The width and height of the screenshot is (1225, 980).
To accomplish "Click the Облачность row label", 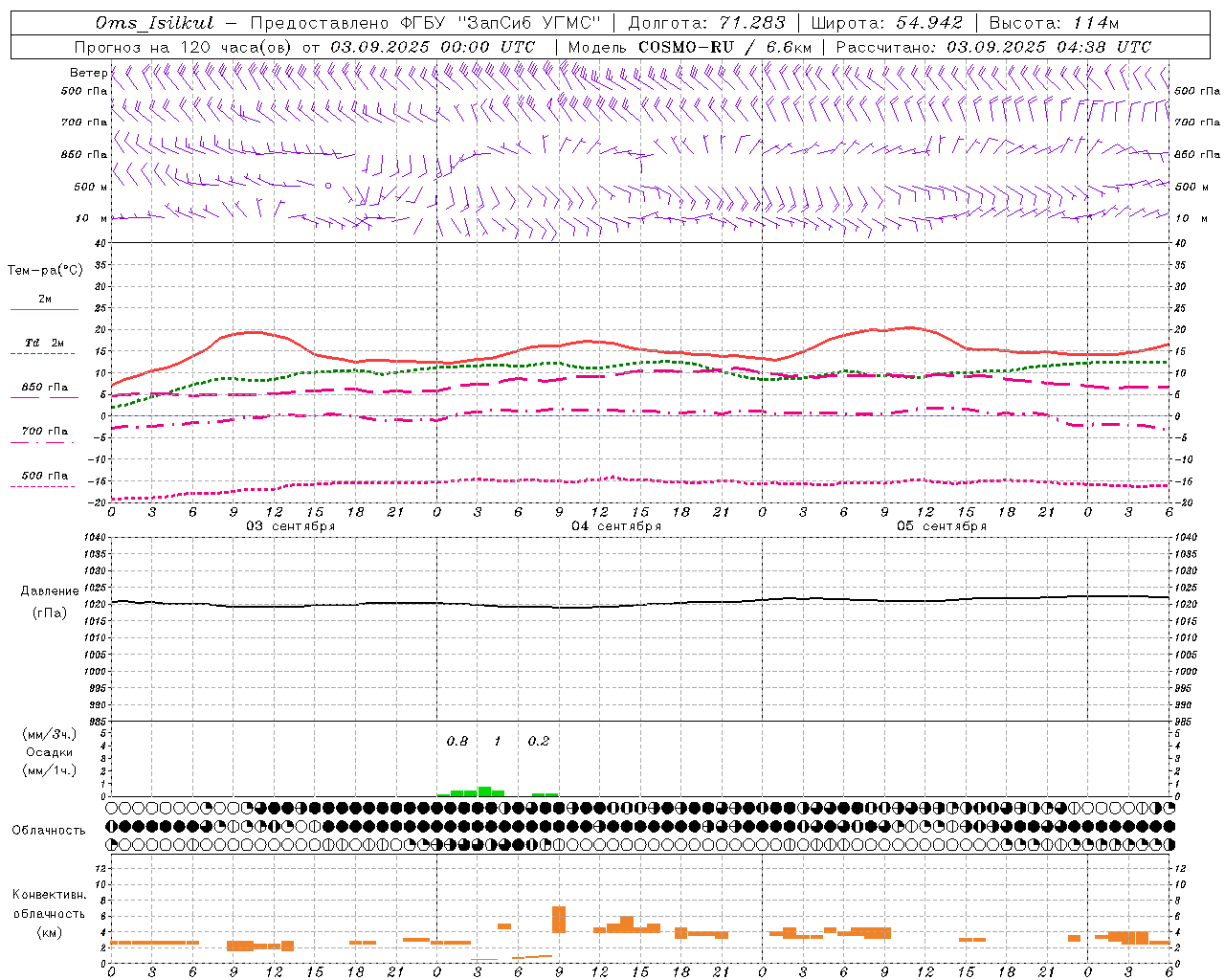I will (49, 830).
